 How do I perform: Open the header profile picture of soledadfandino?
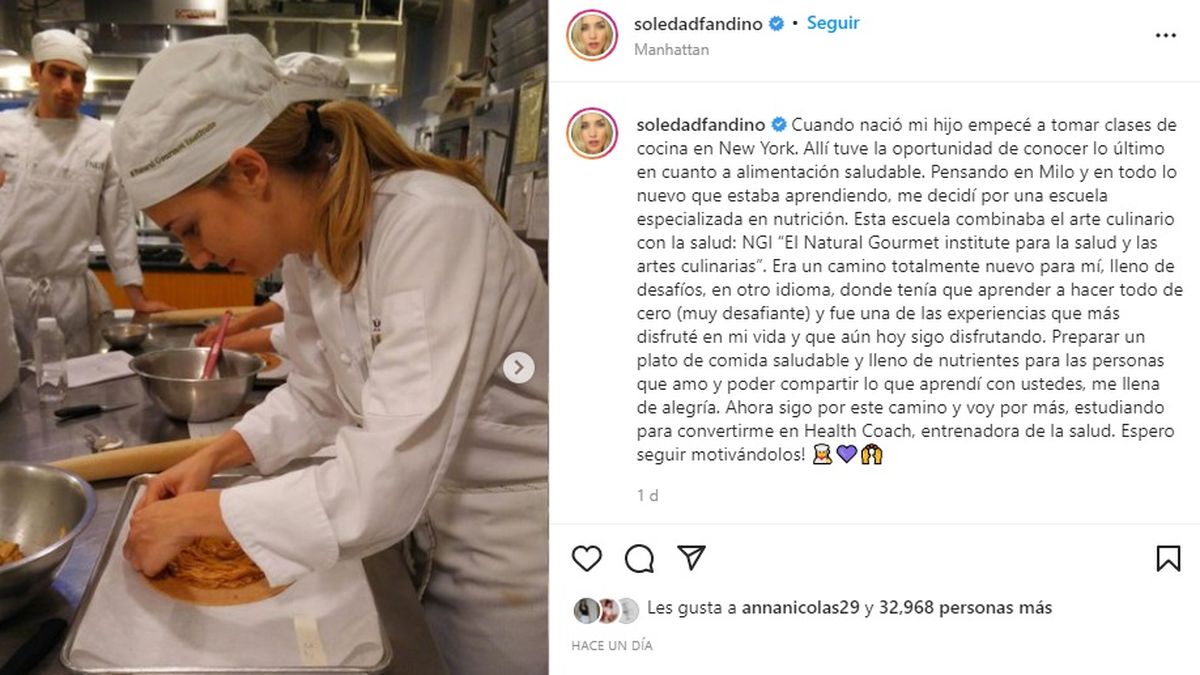(x=591, y=35)
